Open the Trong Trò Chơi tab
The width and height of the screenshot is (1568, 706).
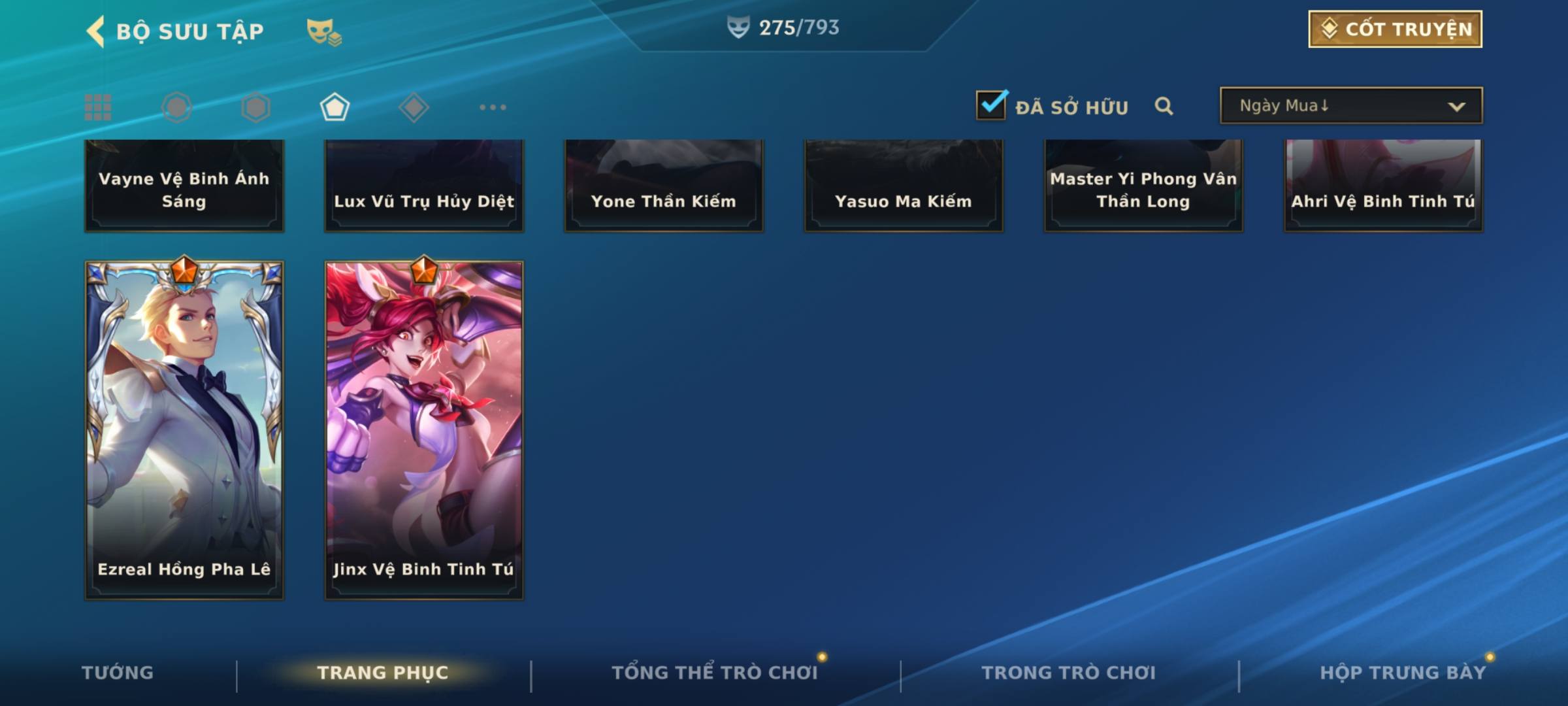(x=1068, y=673)
